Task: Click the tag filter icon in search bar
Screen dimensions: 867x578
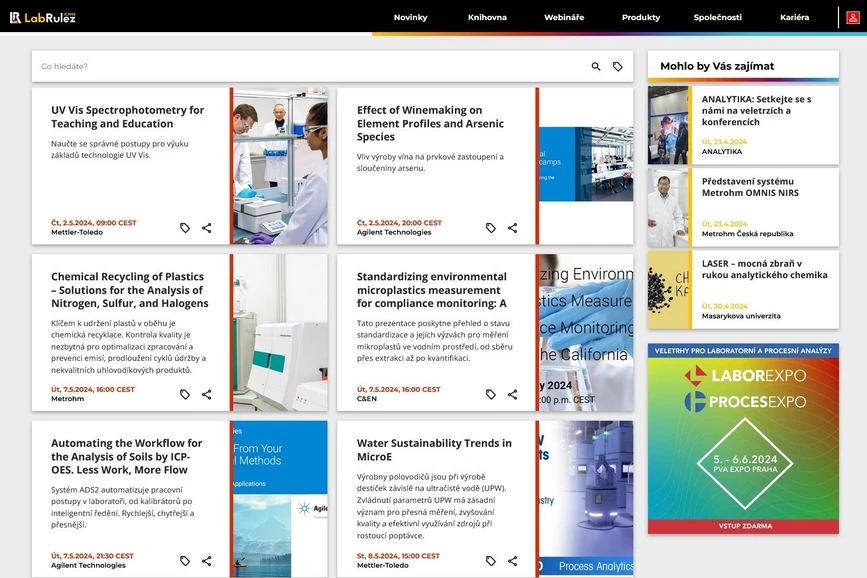Action: point(618,66)
